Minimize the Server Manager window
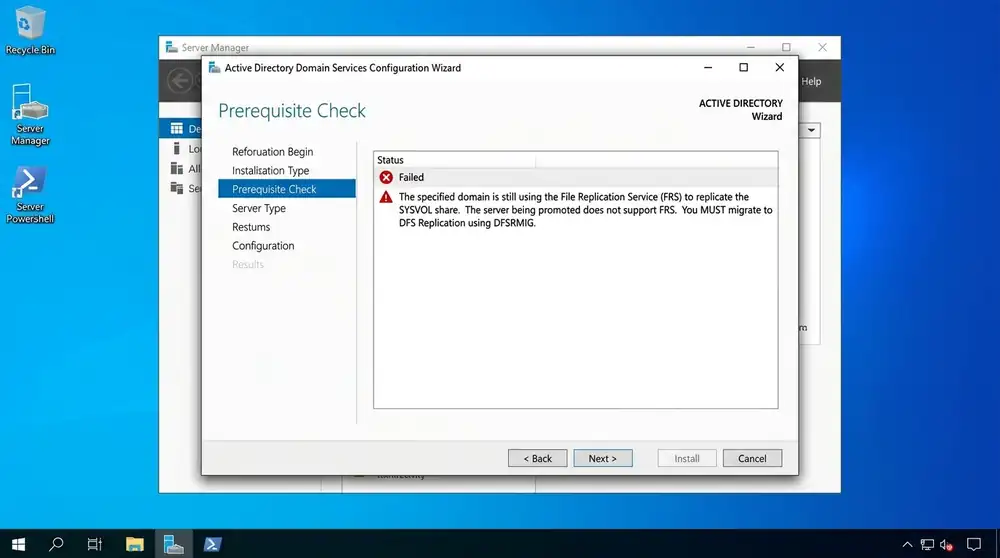Viewport: 1000px width, 558px height. click(x=751, y=47)
